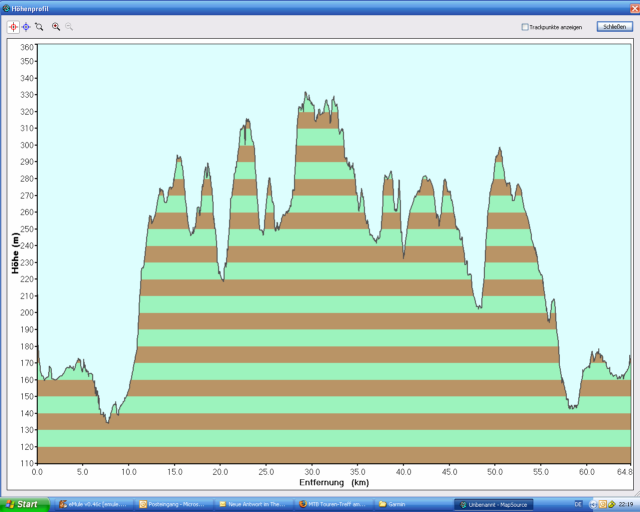Click the system clock in the tray
This screenshot has width=640, height=512.
pyautogui.click(x=626, y=504)
